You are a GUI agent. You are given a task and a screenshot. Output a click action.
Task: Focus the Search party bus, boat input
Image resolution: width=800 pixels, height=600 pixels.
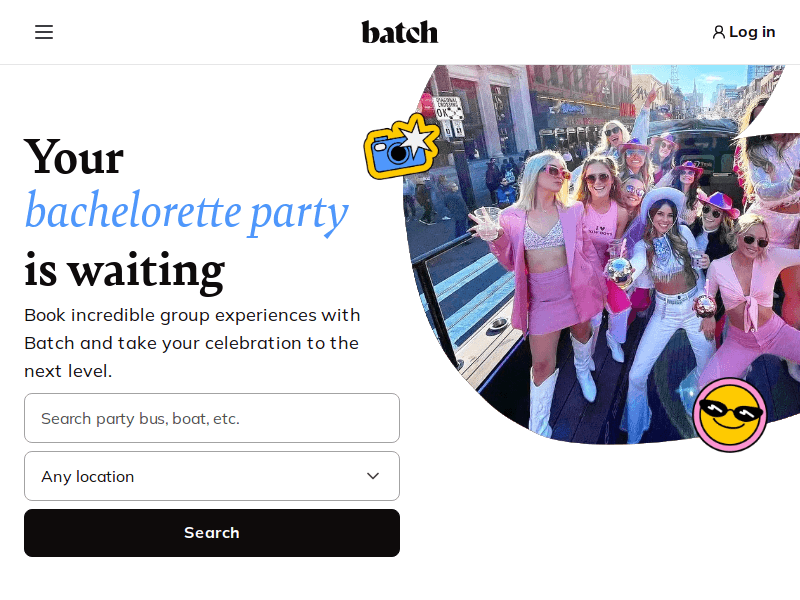click(x=211, y=418)
